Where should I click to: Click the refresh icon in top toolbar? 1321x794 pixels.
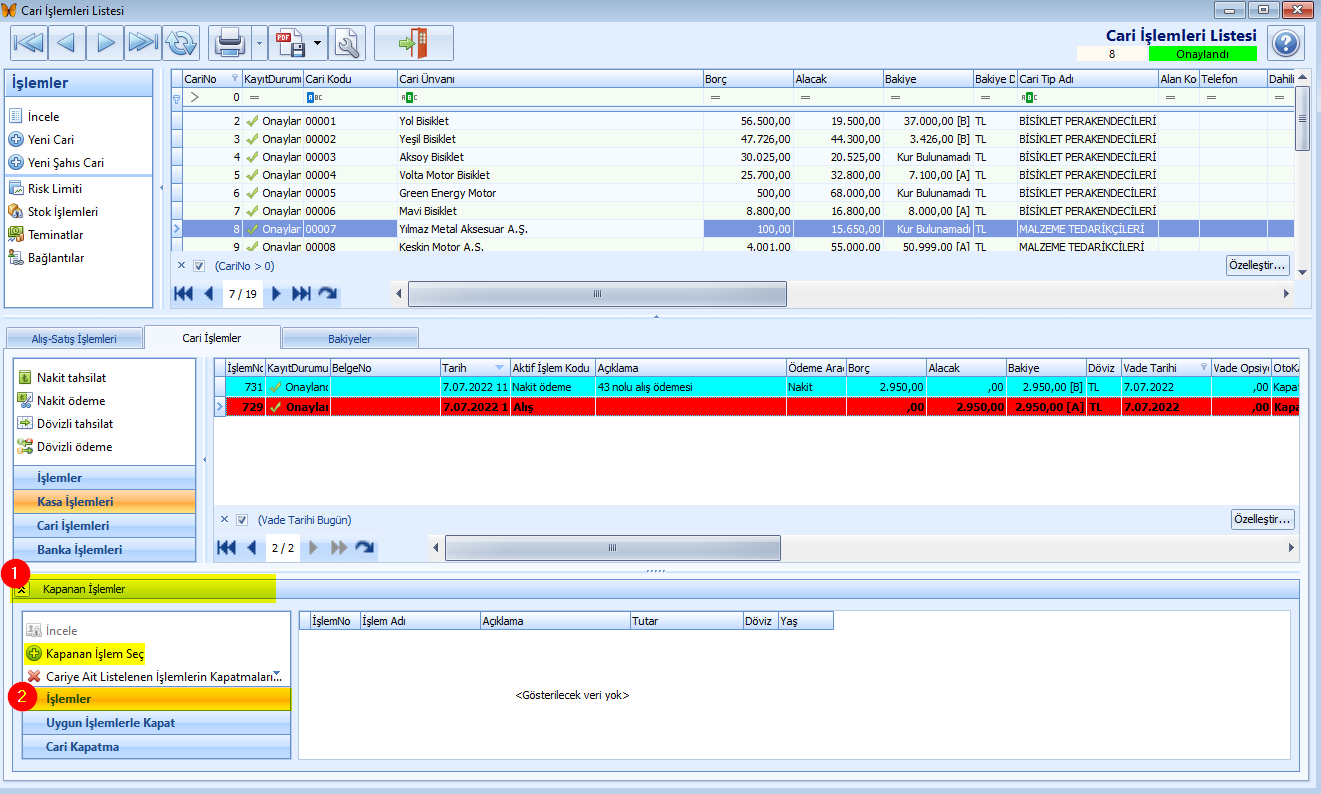[x=182, y=43]
